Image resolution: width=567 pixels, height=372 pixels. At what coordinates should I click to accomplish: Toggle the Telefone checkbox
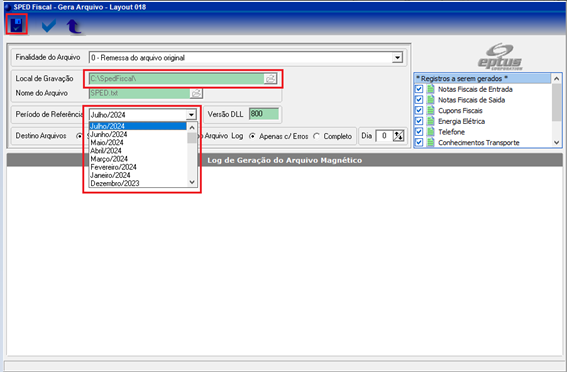pyautogui.click(x=419, y=132)
